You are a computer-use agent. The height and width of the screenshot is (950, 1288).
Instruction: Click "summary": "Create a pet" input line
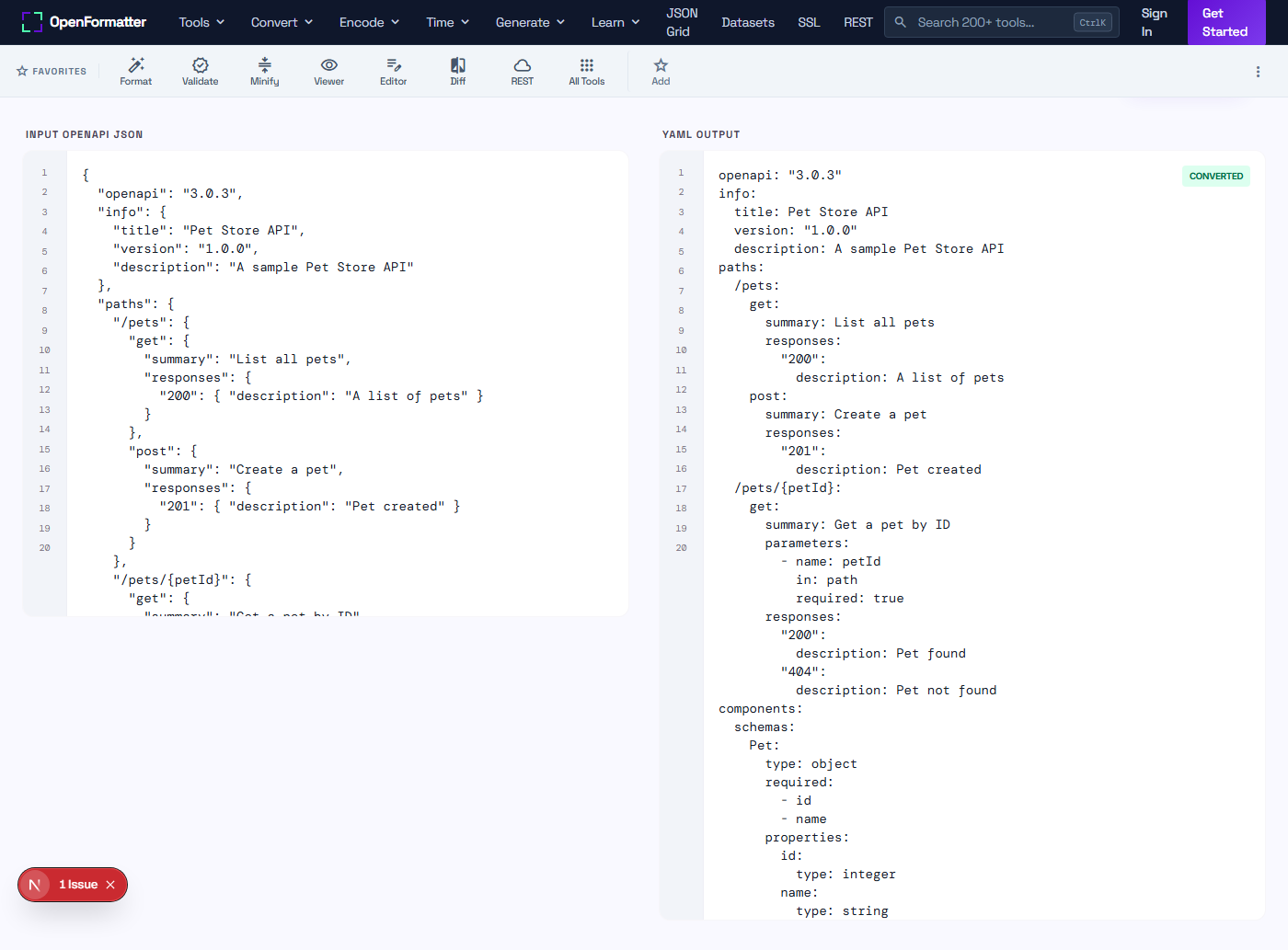[x=244, y=470]
